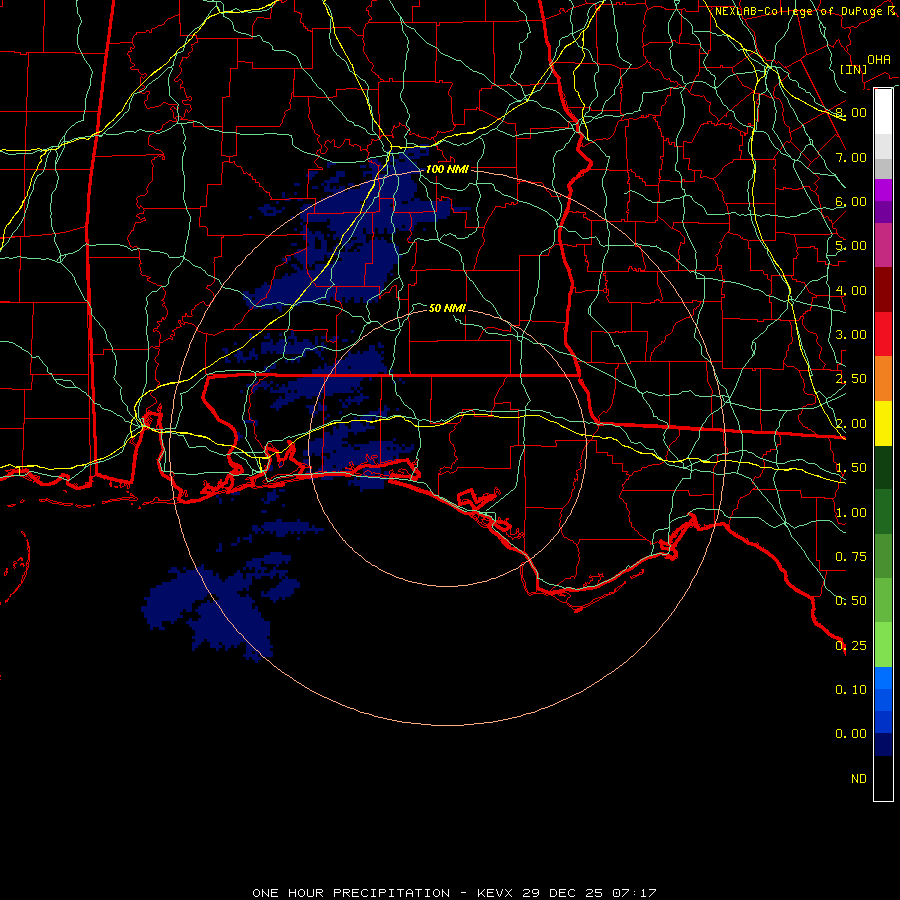Click the white swatch at top of scale
900x900 pixels.
click(883, 112)
